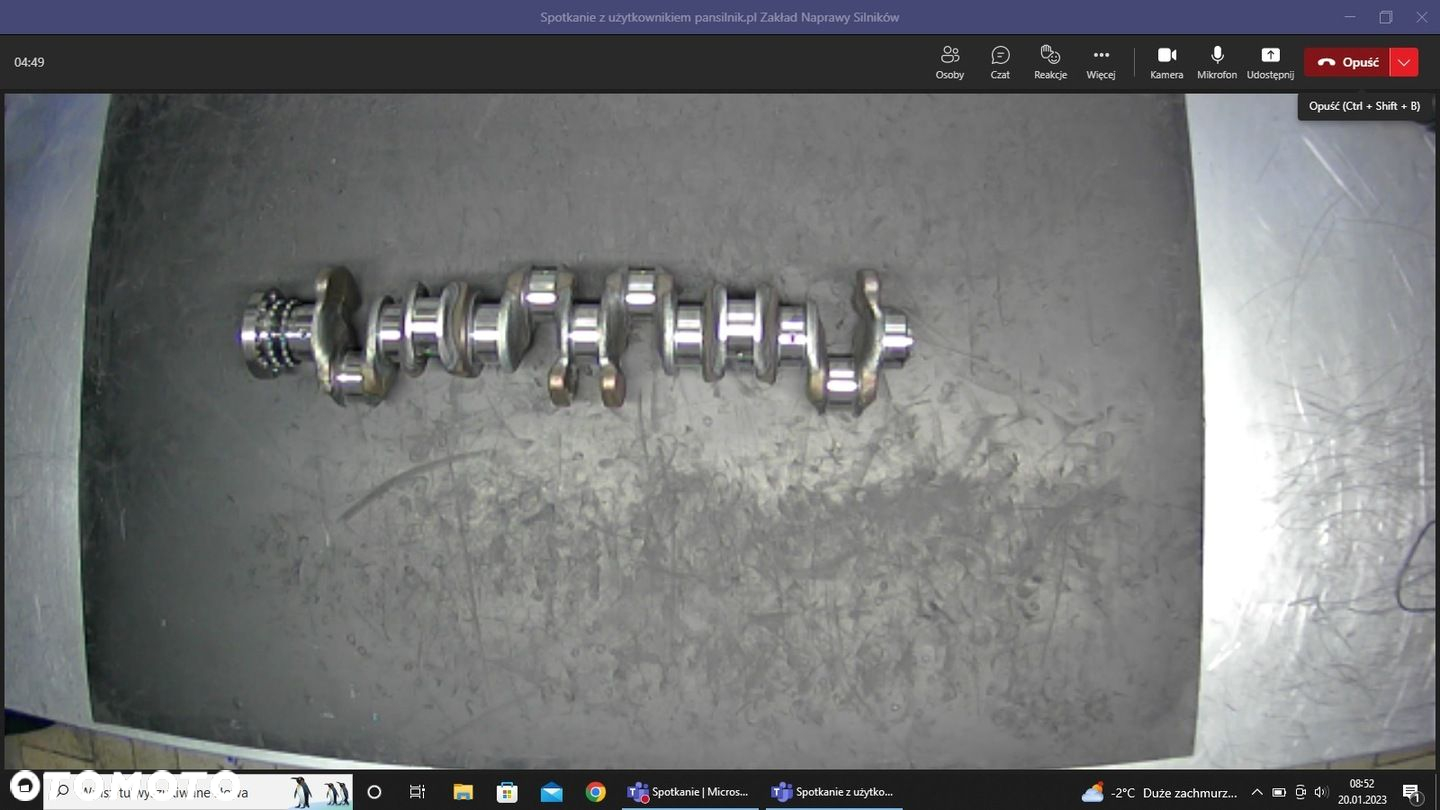Leave the meeting with Opuść button
This screenshot has height=810, width=1440.
(x=1347, y=62)
